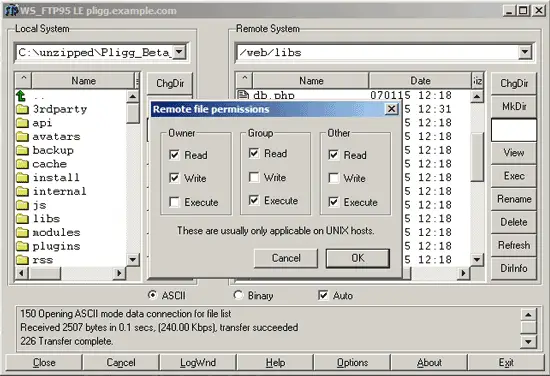Open the local directory path dropdown
This screenshot has width=550, height=376.
pos(179,52)
